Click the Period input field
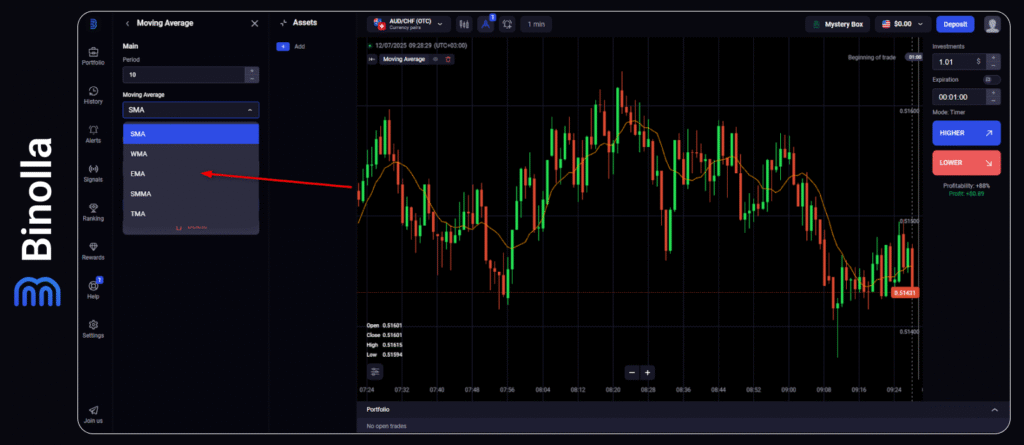Viewport: 1024px width, 445px height. [183, 74]
